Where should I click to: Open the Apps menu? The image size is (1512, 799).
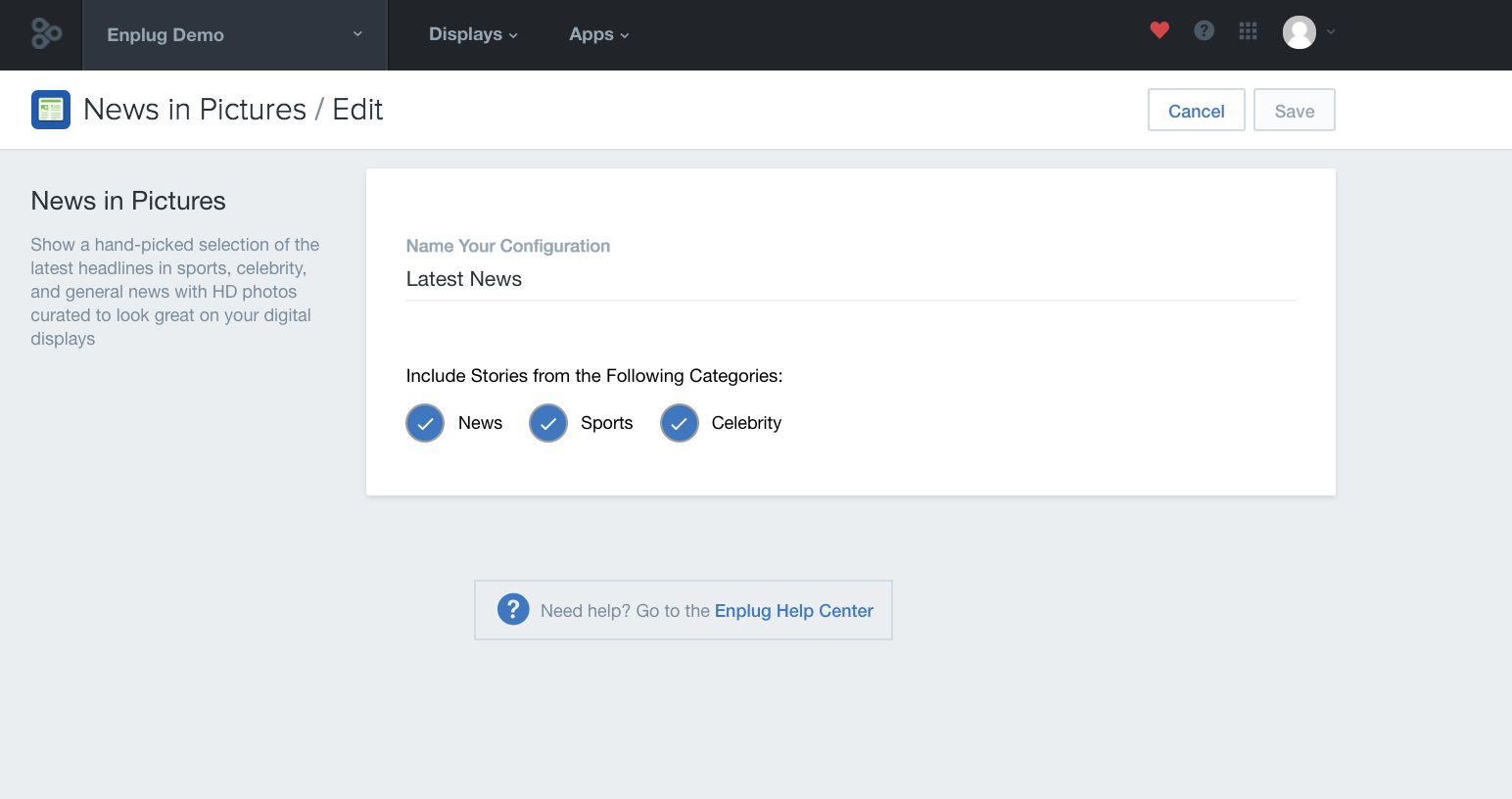point(598,34)
